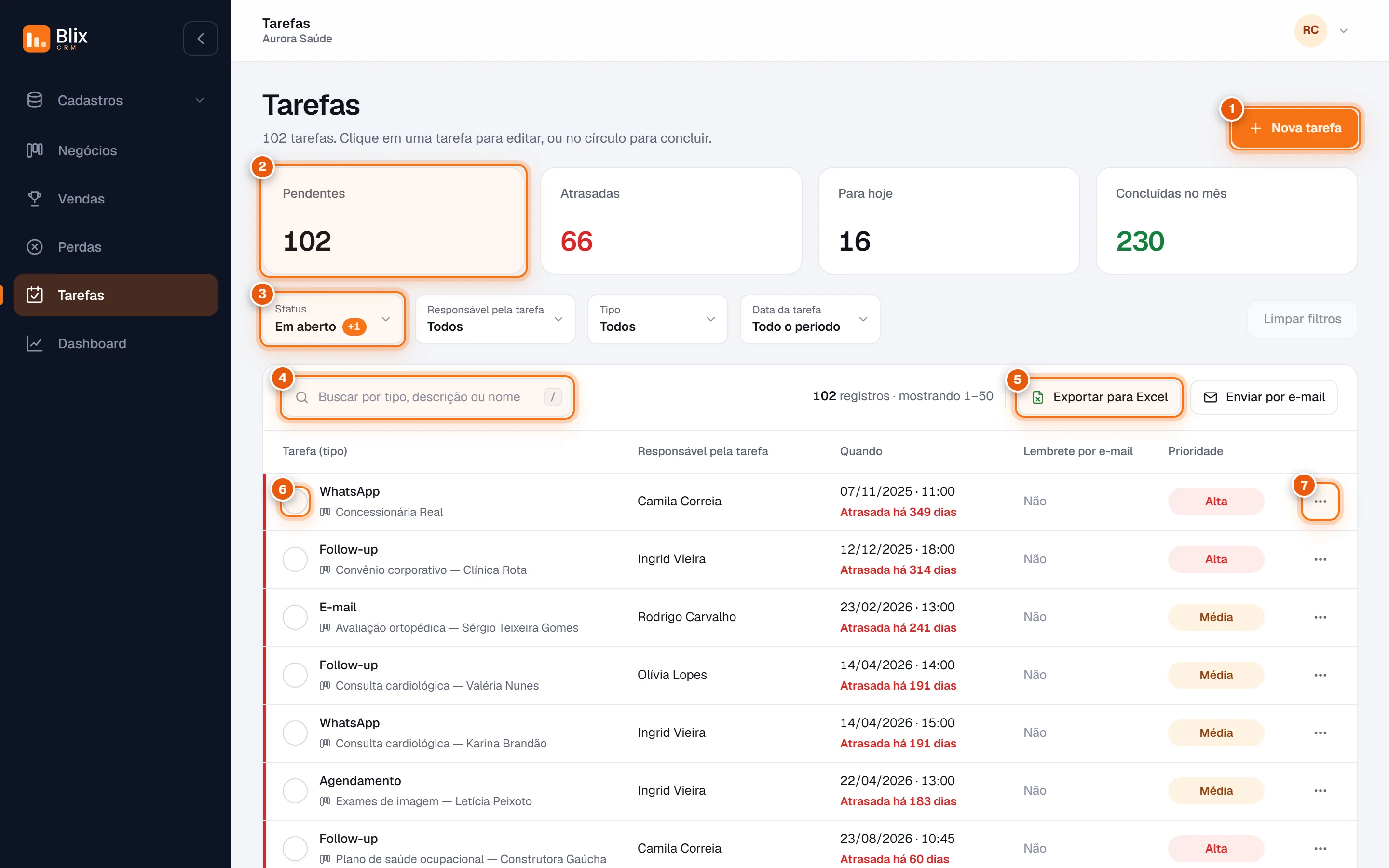1389x868 pixels.
Task: Click the Nova tarefa button
Action: pyautogui.click(x=1295, y=128)
